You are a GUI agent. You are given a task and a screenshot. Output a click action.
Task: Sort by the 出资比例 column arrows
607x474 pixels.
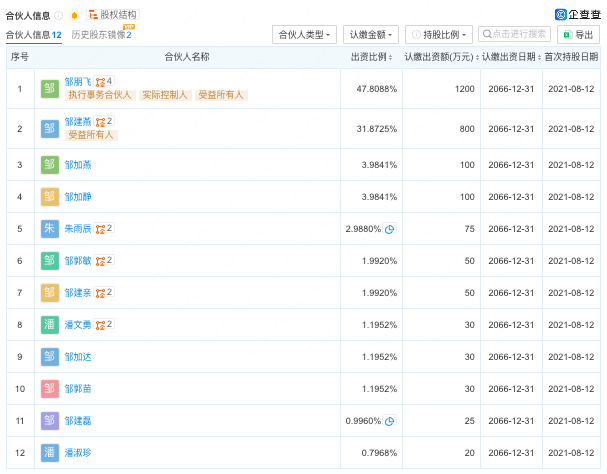399,57
